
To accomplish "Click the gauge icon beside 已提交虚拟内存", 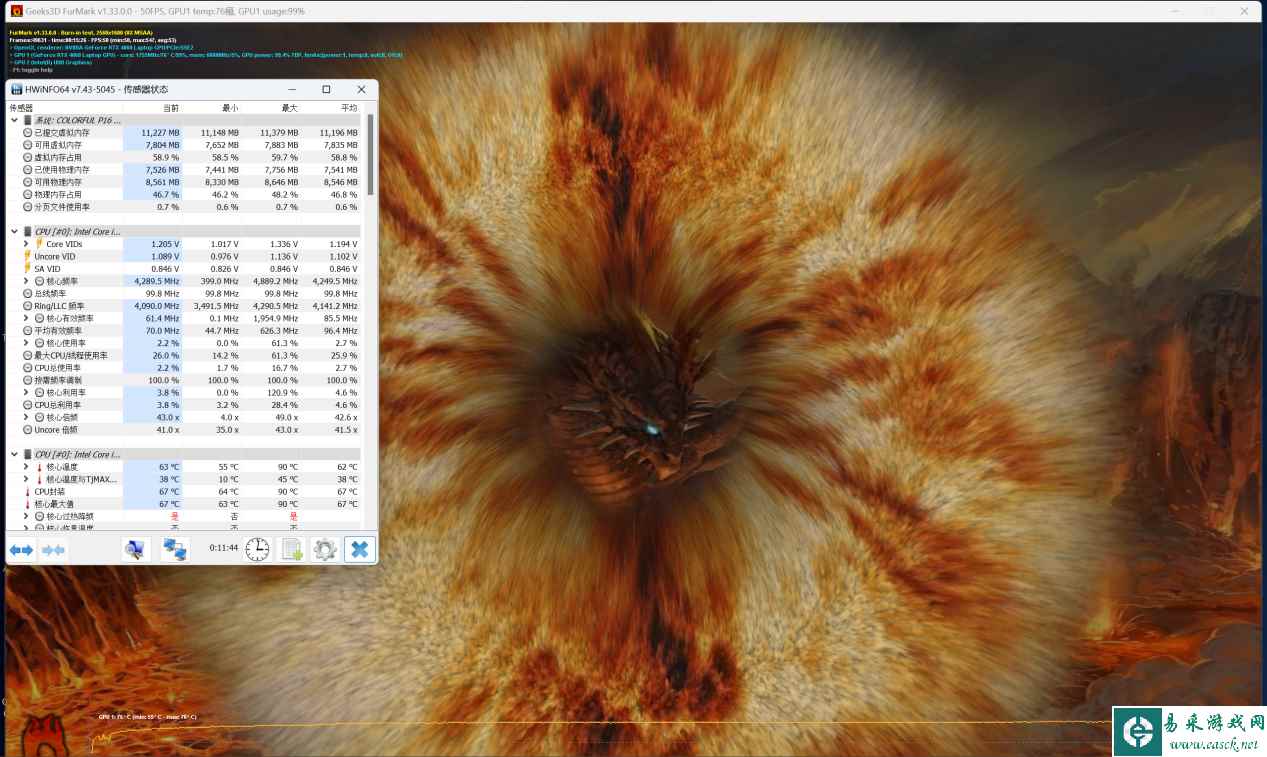I will tap(28, 132).
